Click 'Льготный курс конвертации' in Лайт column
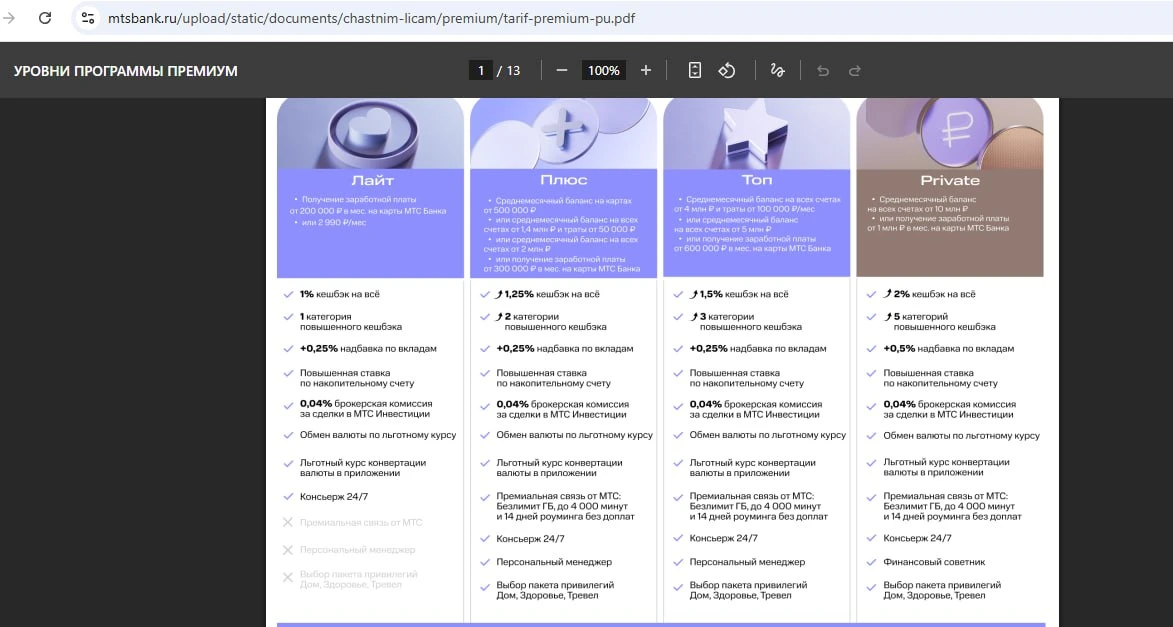Image resolution: width=1173 pixels, height=627 pixels. click(x=363, y=462)
